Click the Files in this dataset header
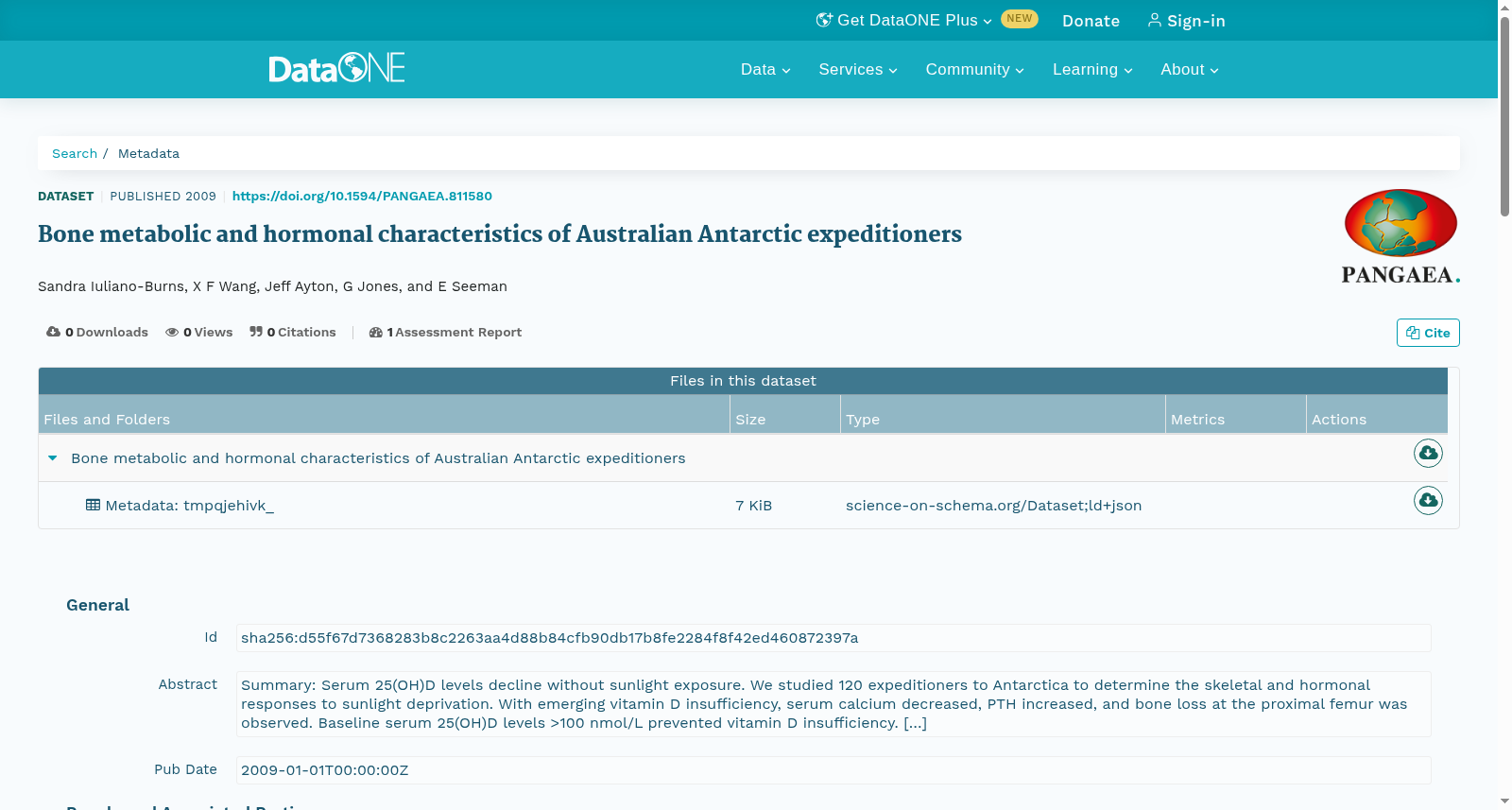This screenshot has width=1512, height=810. 743,381
